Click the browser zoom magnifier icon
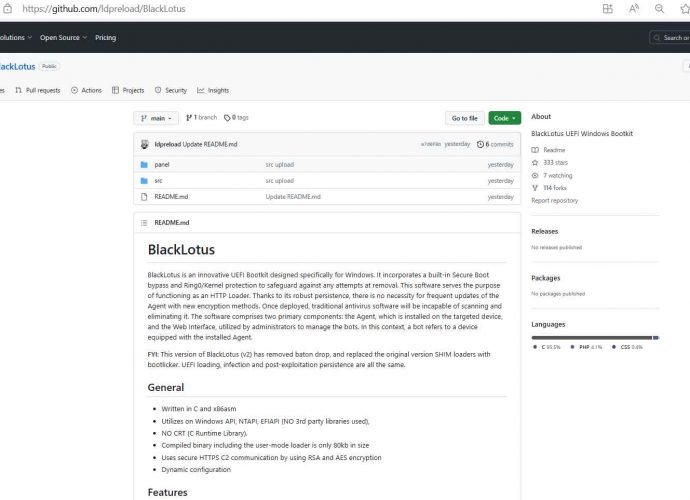Viewport: 690px width, 500px height. coord(659,8)
